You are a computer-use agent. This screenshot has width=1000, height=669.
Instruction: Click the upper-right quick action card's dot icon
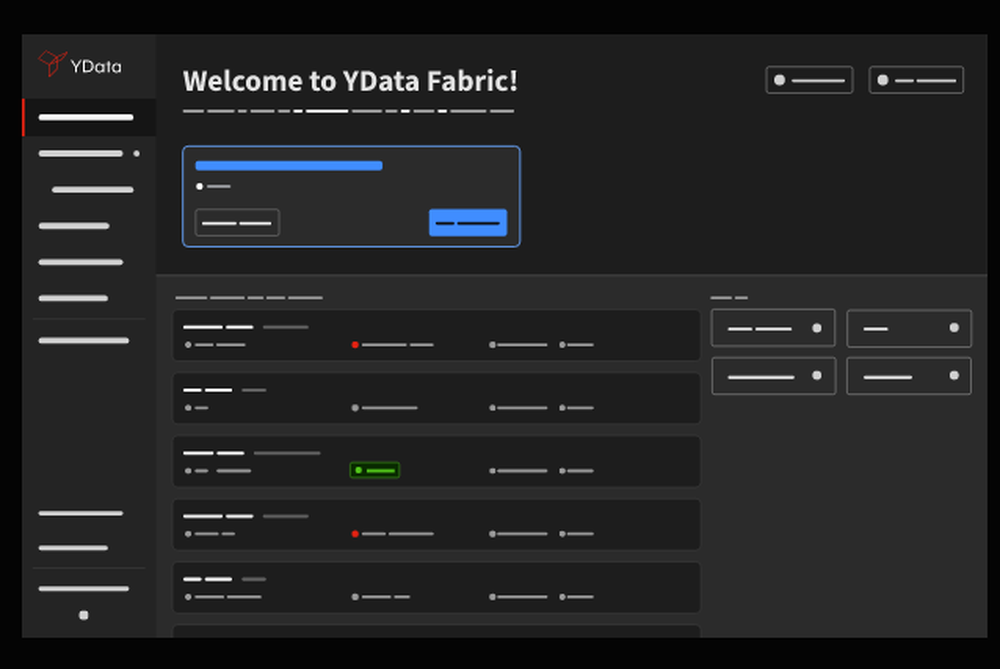coord(954,328)
